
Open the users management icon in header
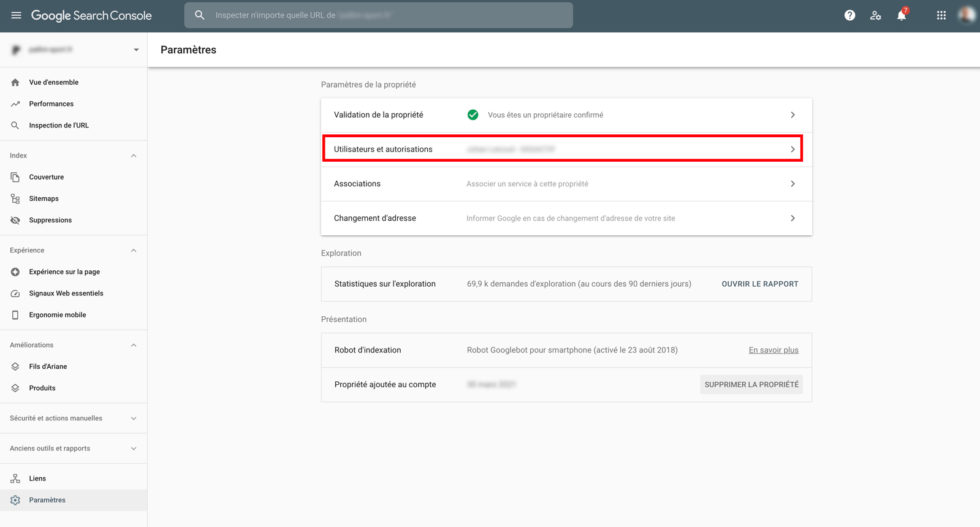[x=875, y=16]
